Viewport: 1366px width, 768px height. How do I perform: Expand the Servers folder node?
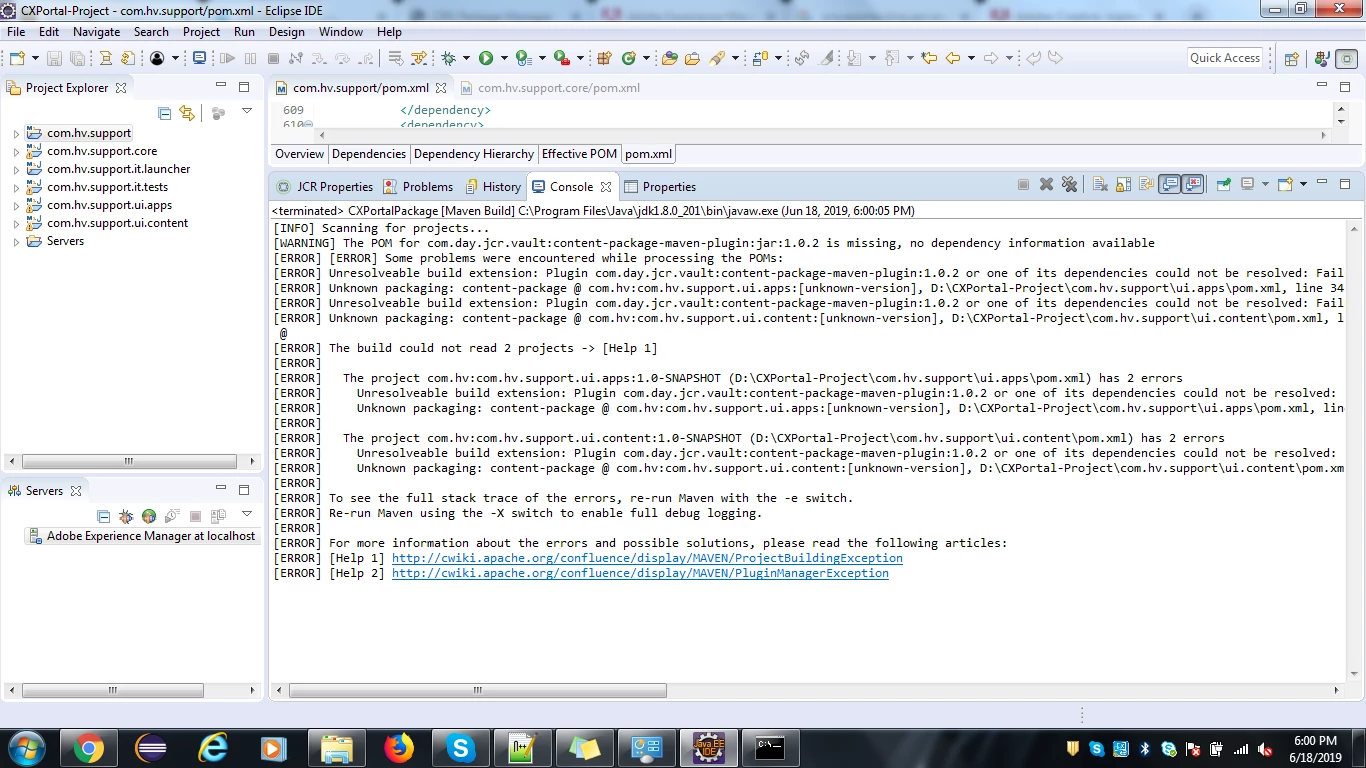click(x=16, y=241)
